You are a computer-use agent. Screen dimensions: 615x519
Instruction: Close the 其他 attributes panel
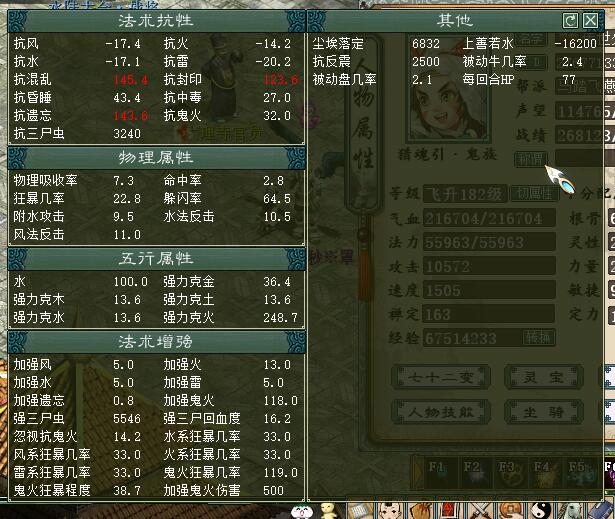coord(589,20)
